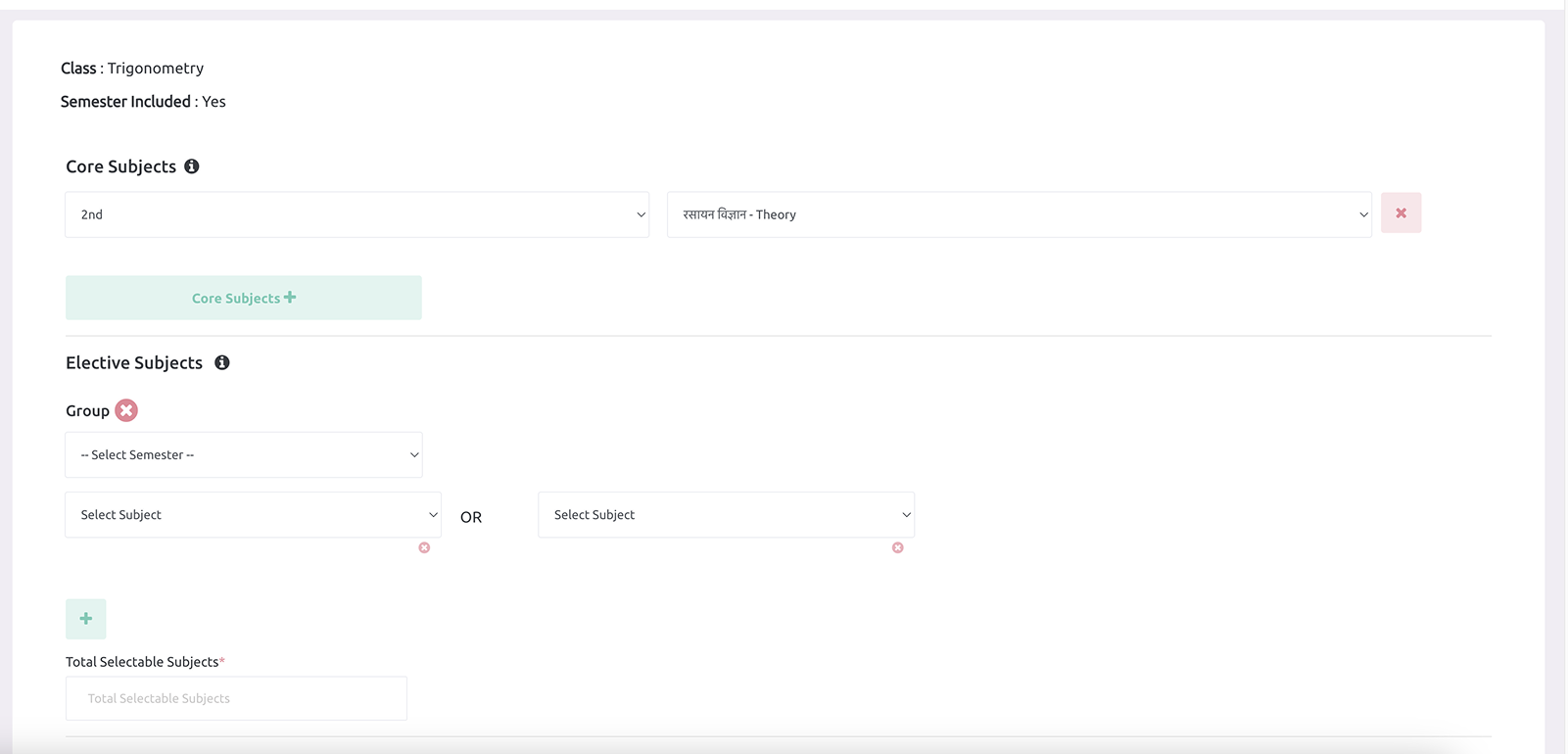
Task: Click the Class : Trigonometry text
Action: pyautogui.click(x=132, y=69)
